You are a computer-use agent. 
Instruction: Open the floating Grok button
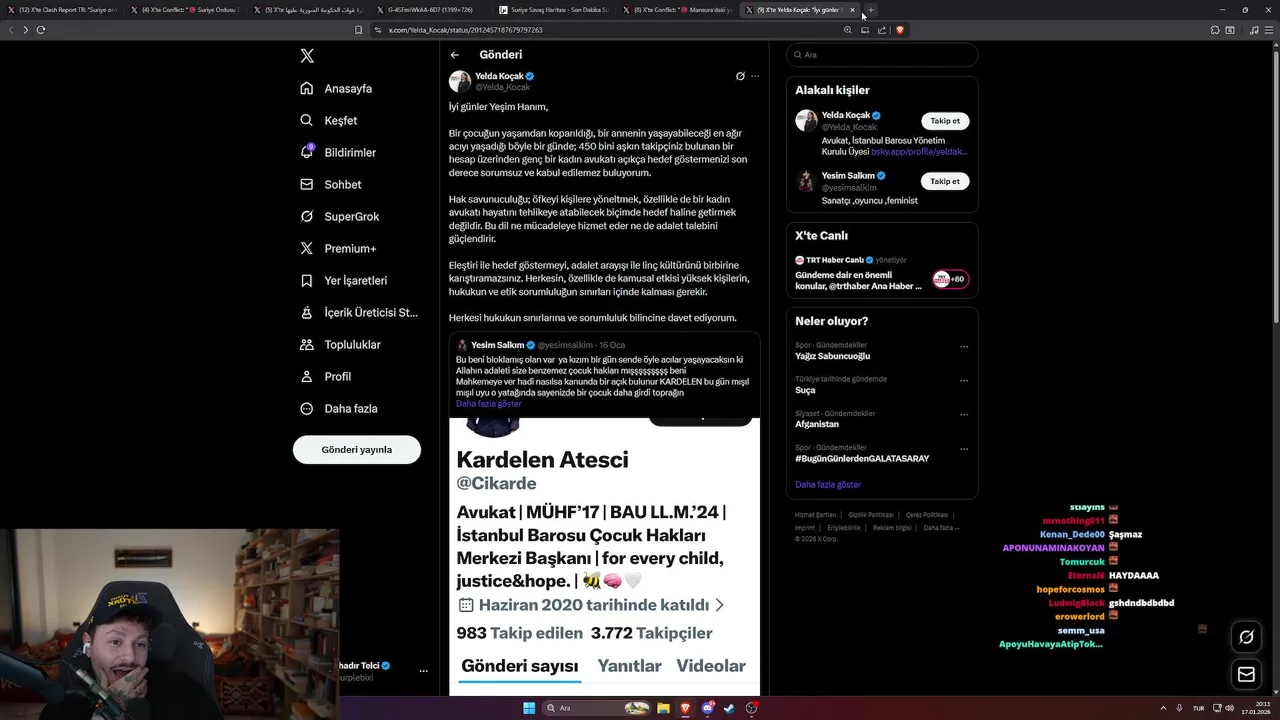point(1246,636)
